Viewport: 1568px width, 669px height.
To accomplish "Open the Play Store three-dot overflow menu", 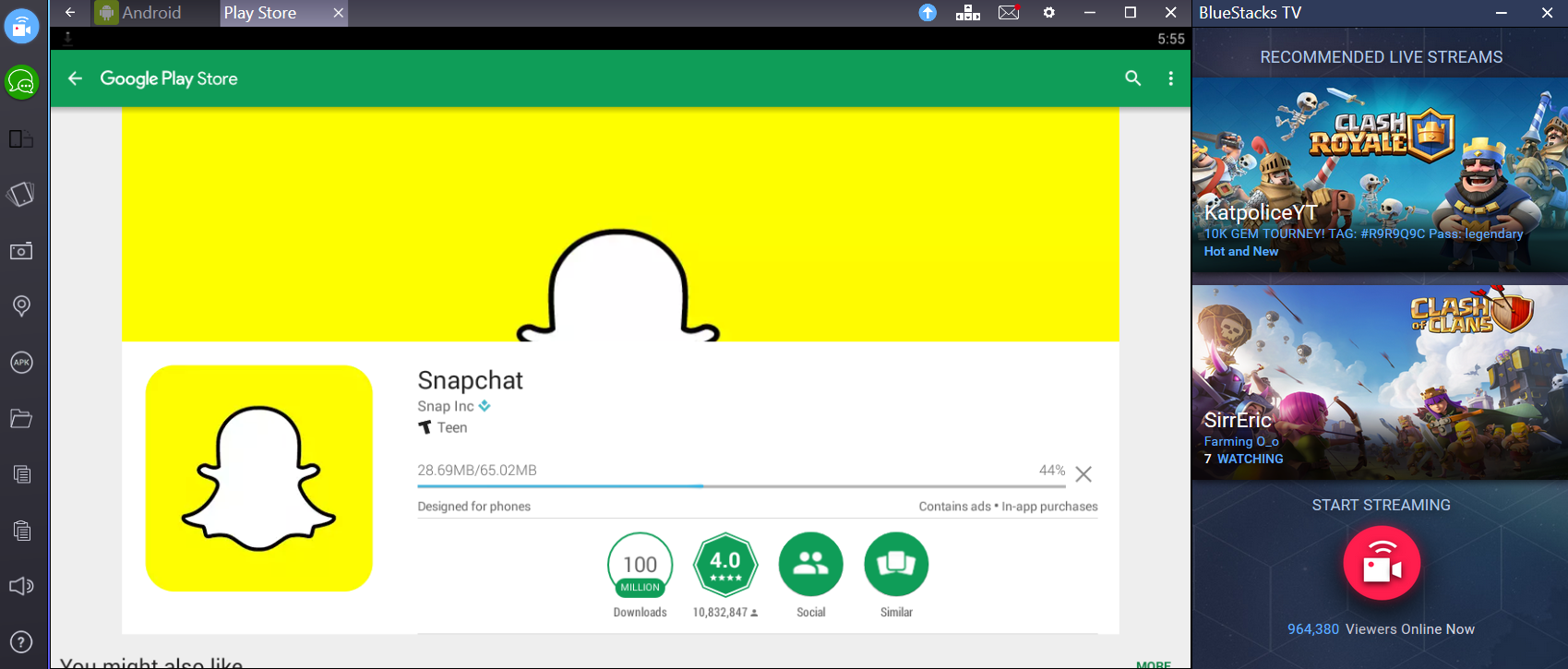I will [x=1171, y=78].
